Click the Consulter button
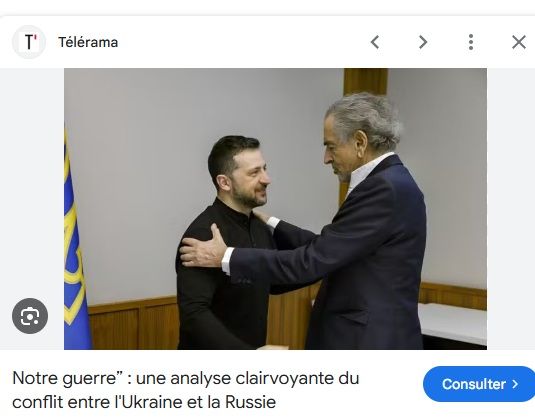Viewport: 535px width, 418px height. (x=479, y=384)
